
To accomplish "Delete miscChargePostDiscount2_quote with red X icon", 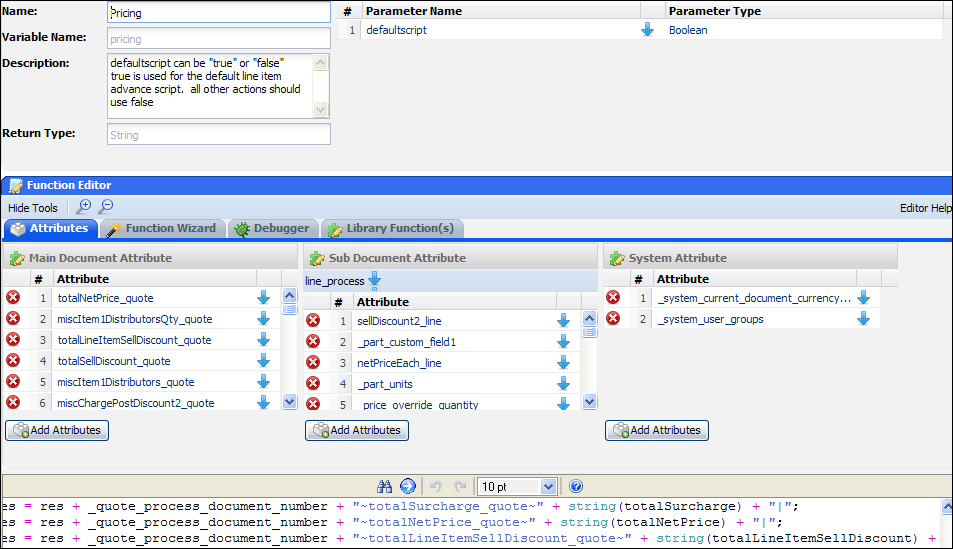I will pyautogui.click(x=13, y=402).
